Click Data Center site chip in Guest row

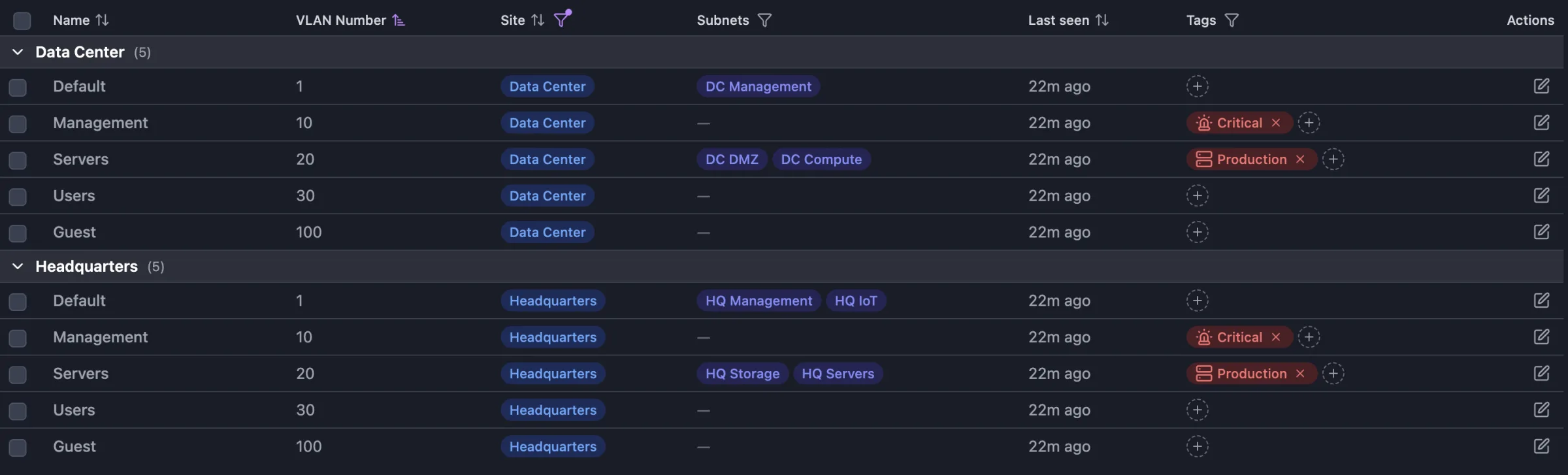coord(547,233)
